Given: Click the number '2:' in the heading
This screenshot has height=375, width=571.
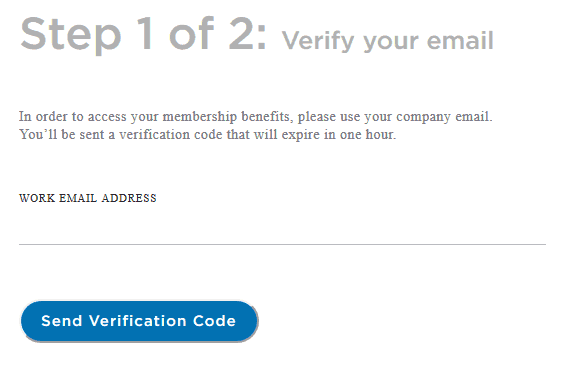Looking at the screenshot, I should (x=248, y=33).
